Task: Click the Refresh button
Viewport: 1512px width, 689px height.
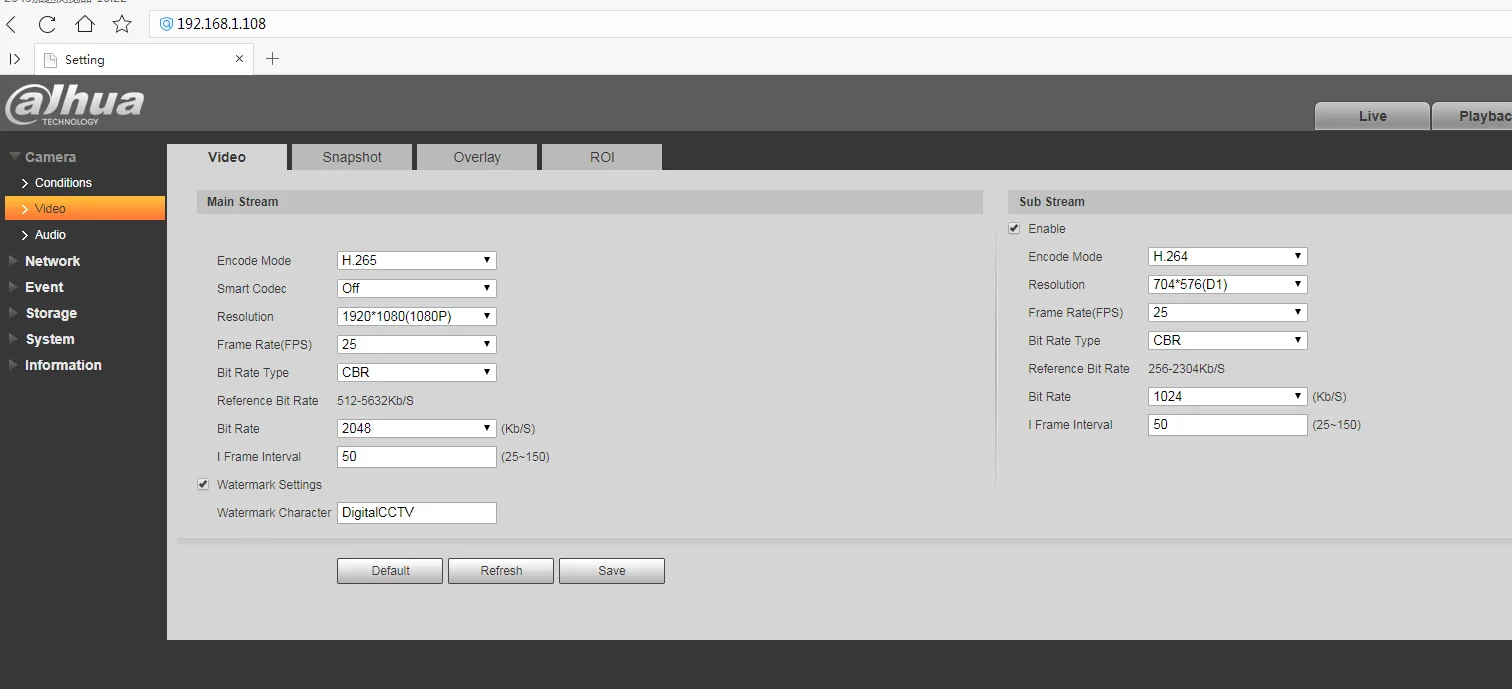Action: (501, 571)
